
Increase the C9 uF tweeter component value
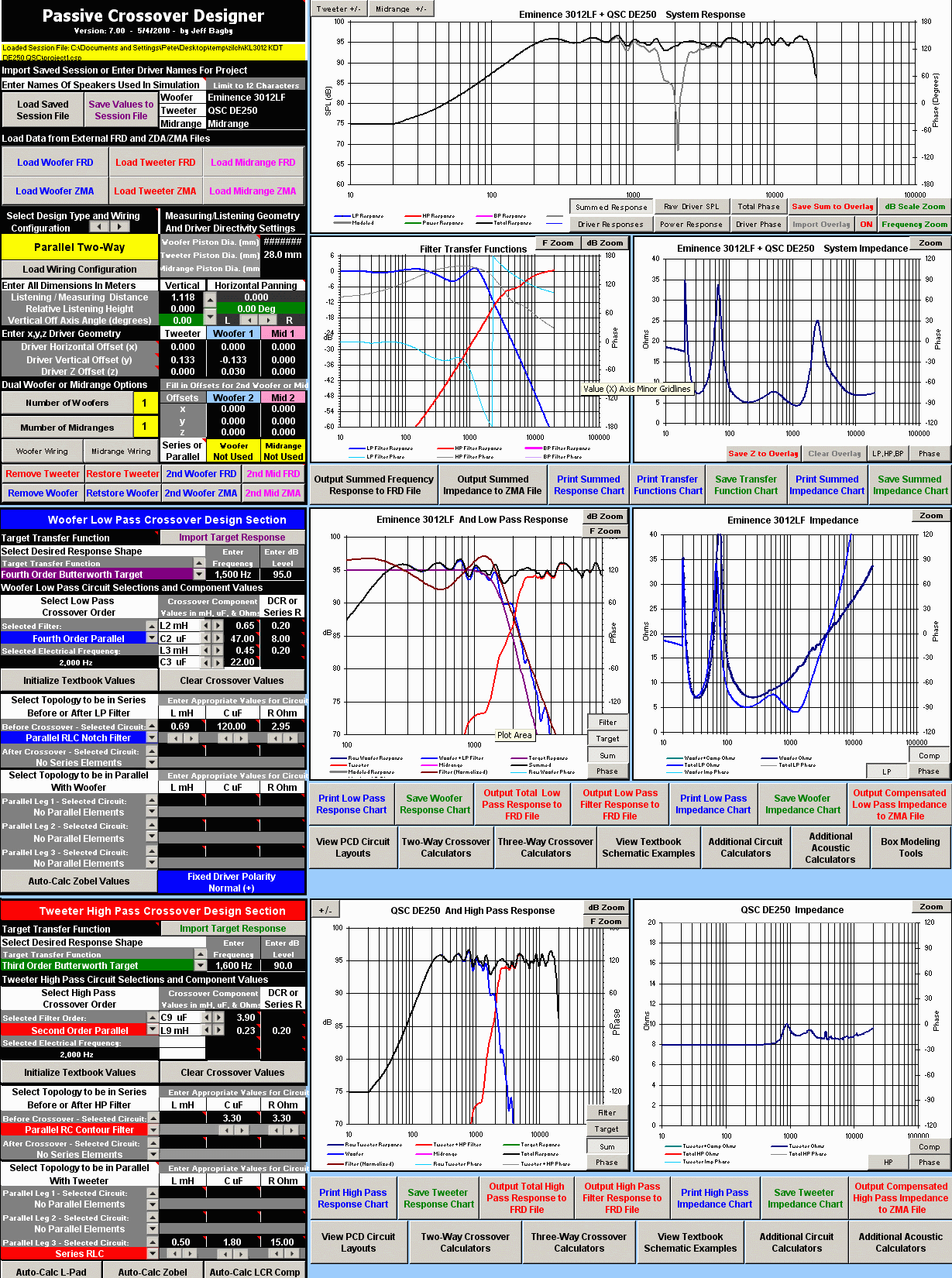point(218,1018)
